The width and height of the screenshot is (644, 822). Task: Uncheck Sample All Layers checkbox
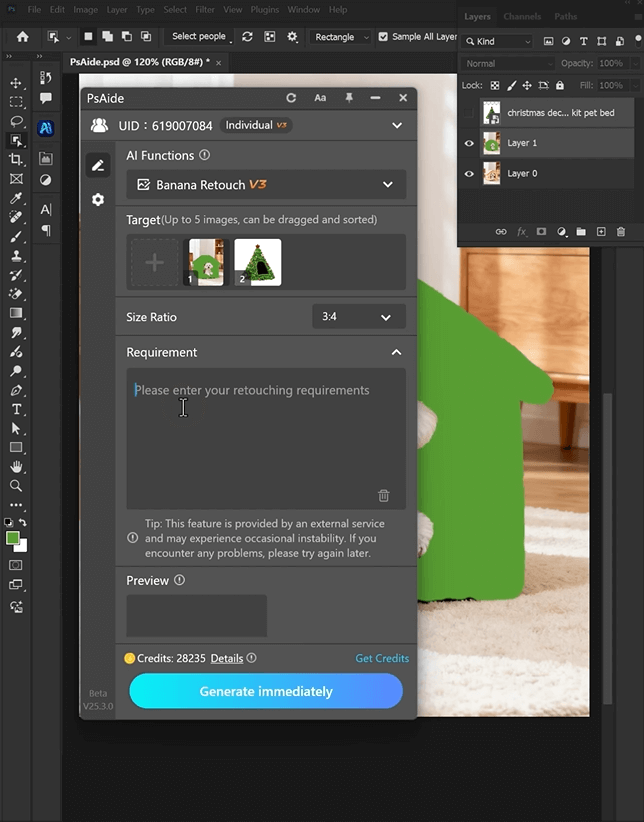(383, 37)
